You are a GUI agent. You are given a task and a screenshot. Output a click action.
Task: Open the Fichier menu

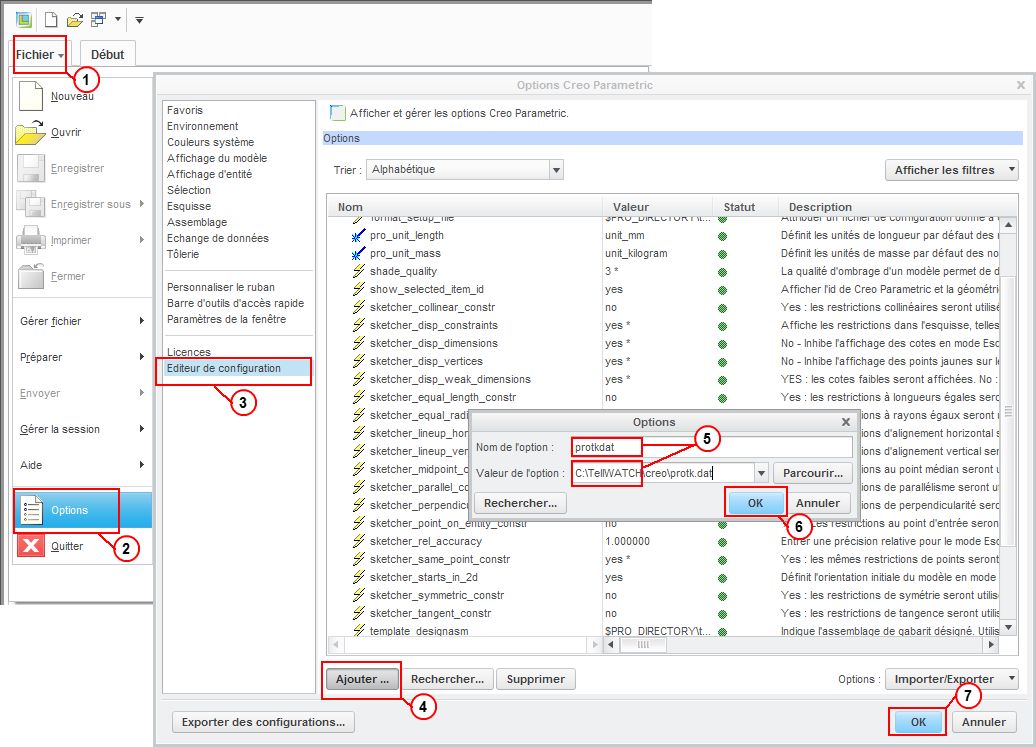coord(40,55)
